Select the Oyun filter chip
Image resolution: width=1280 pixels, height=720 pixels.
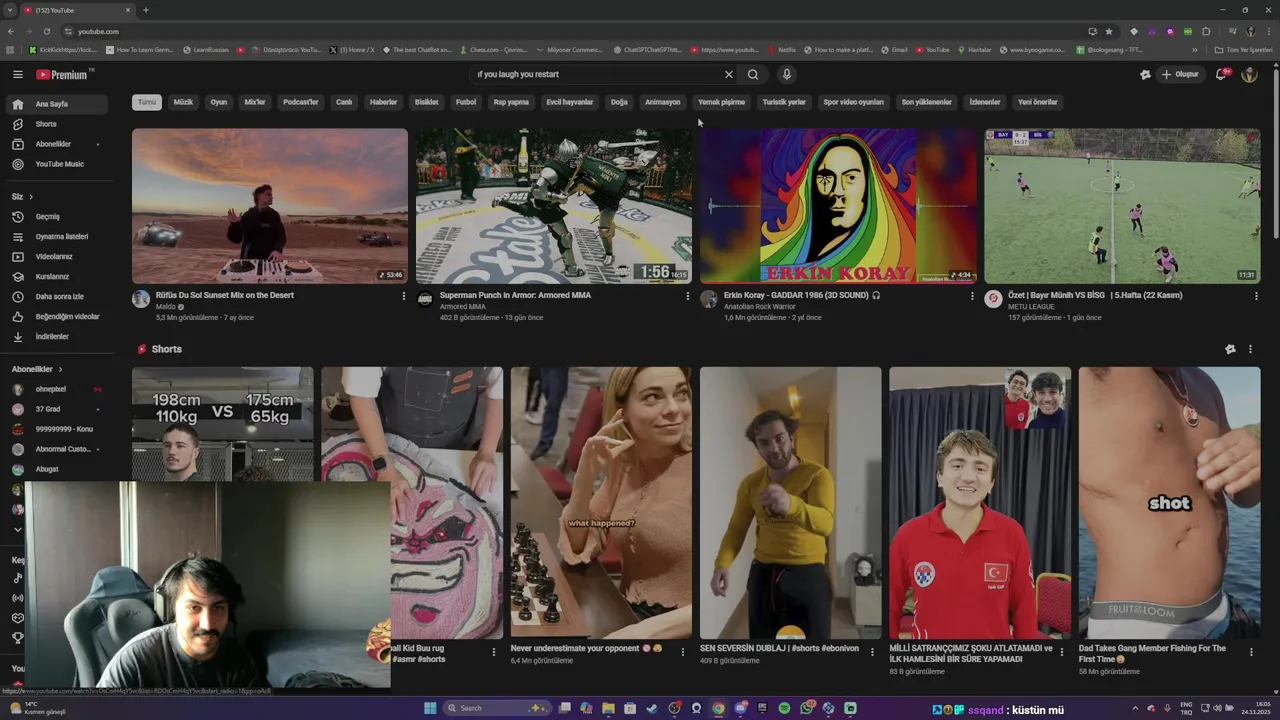(x=219, y=102)
